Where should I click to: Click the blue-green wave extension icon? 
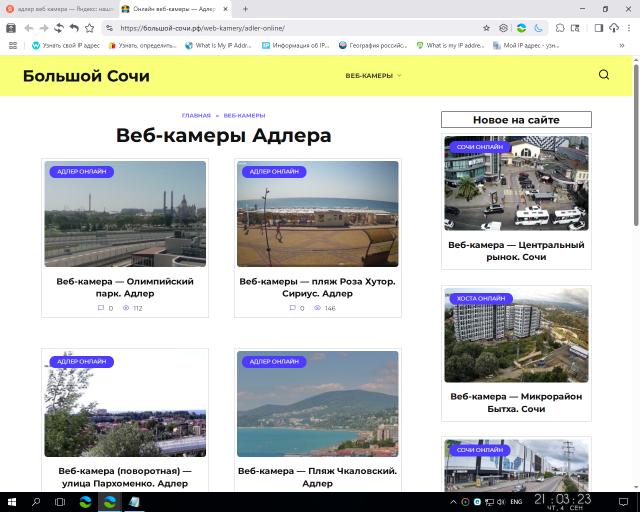pos(521,28)
